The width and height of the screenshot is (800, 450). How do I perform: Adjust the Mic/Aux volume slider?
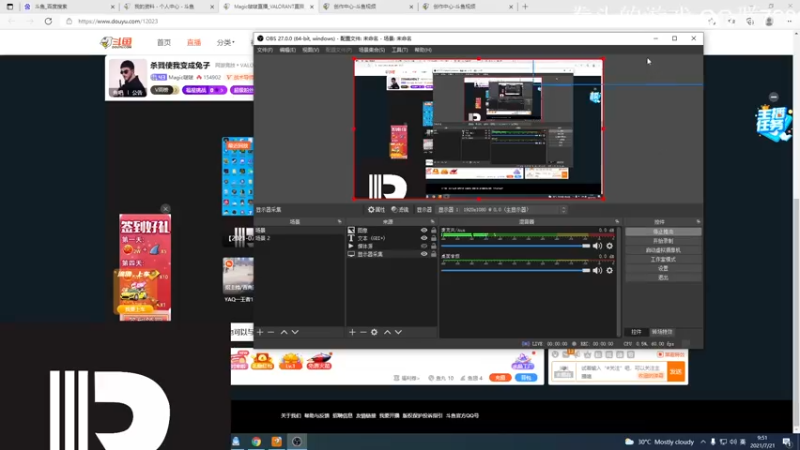[515, 246]
